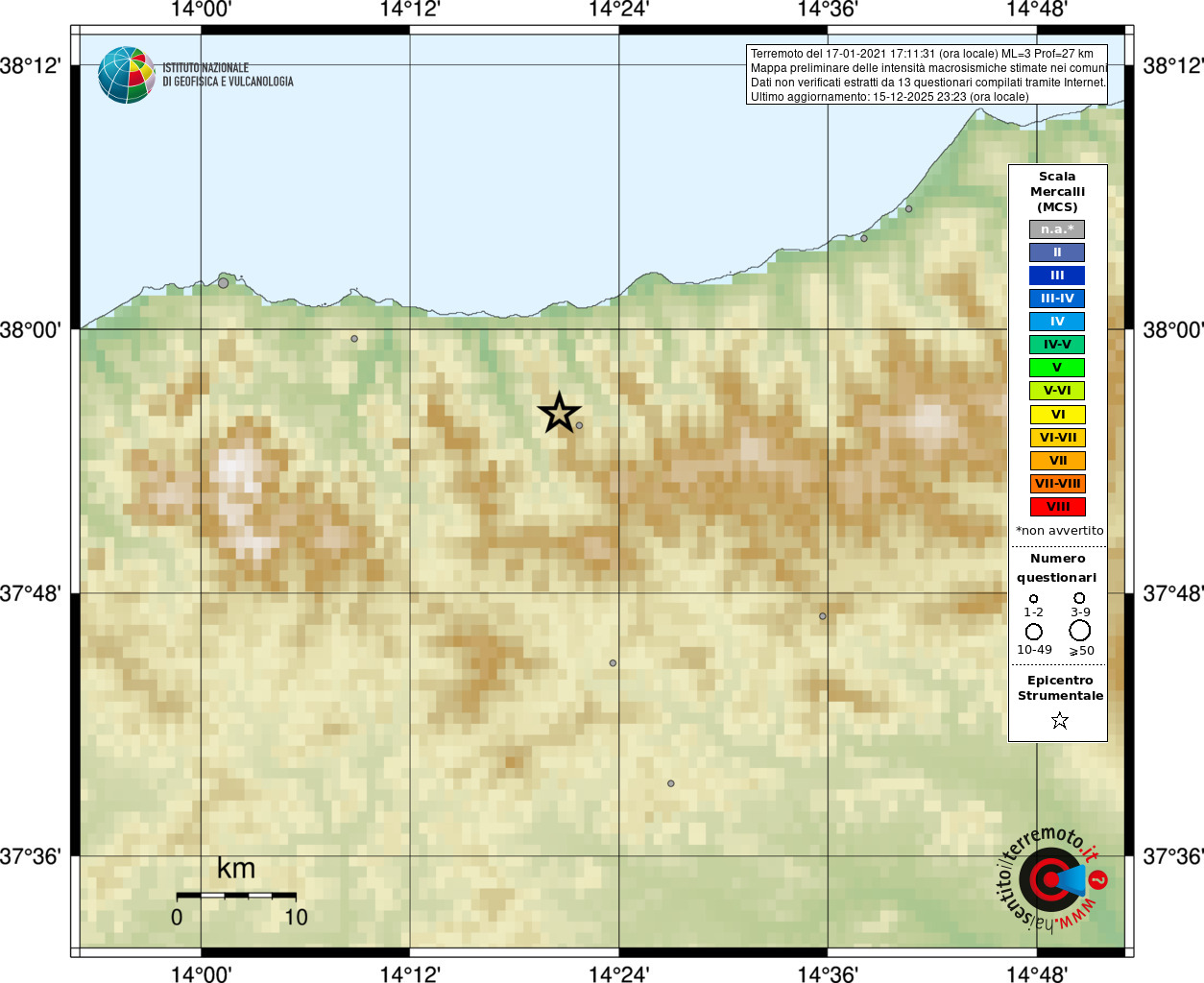Click the 14°36' longitude label at bottom
Image resolution: width=1204 pixels, height=983 pixels.
tap(828, 974)
